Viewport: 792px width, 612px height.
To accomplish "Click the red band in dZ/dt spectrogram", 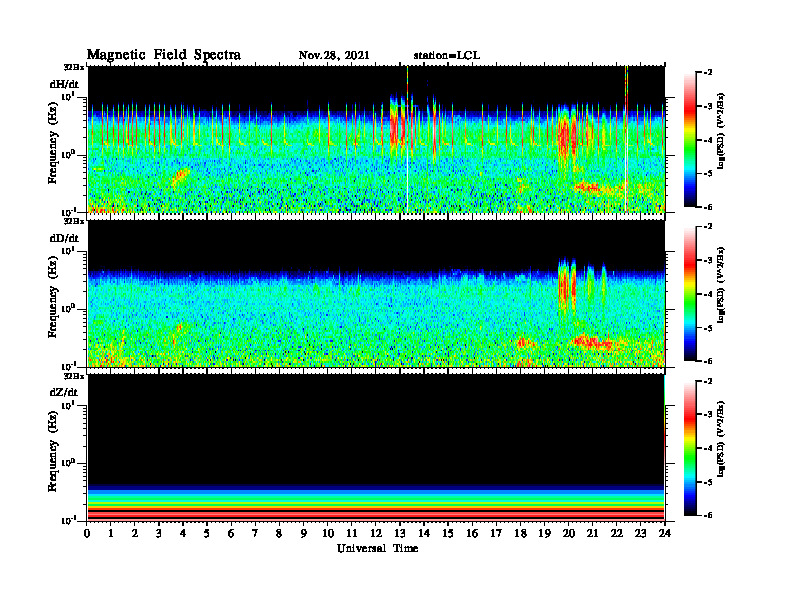I will (376, 514).
